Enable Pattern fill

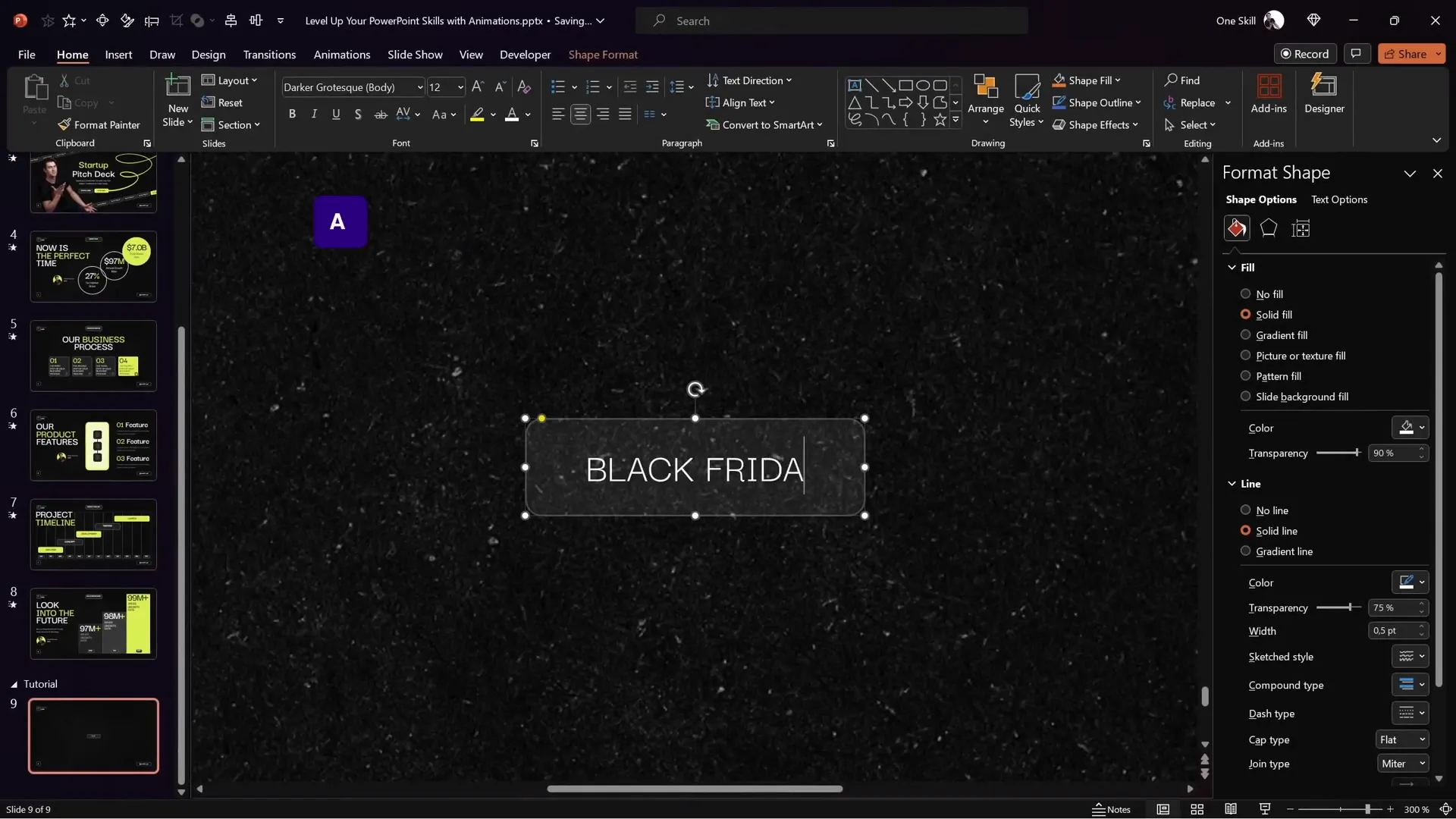[x=1244, y=375]
